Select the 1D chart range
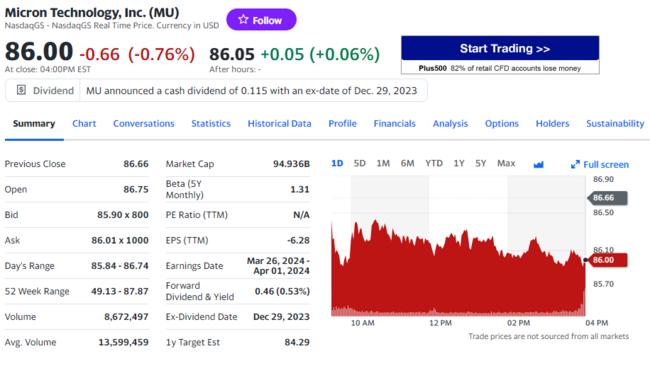650x373 pixels. 337,163
